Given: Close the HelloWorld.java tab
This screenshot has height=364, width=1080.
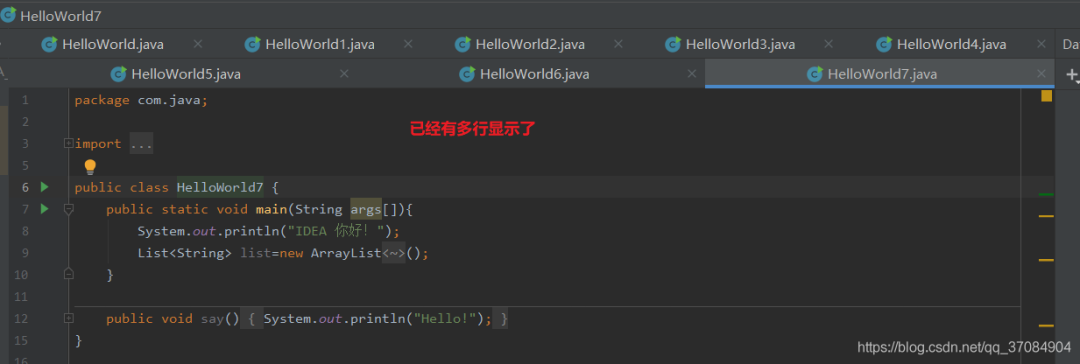Looking at the screenshot, I should [198, 43].
